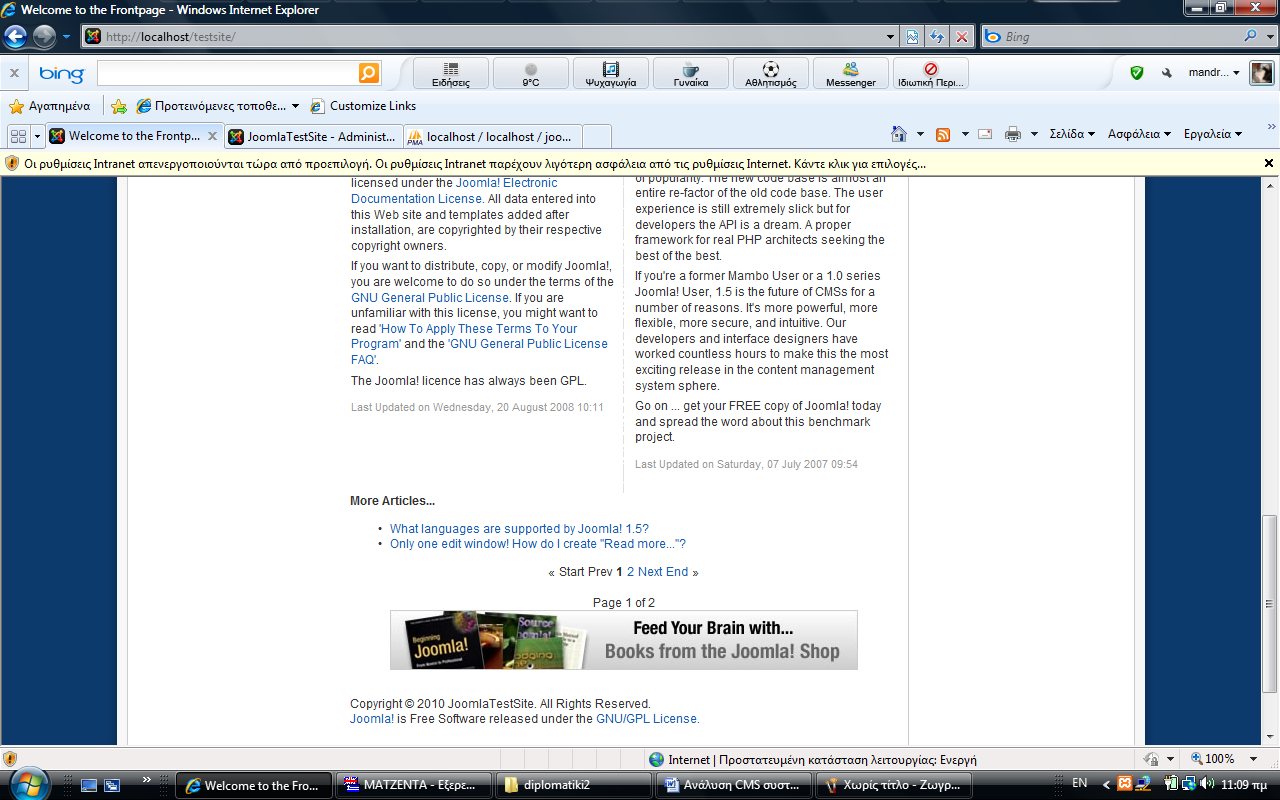1280x800 pixels.
Task: Open the Ψυχαγωγία entertainment button
Action: coord(611,74)
